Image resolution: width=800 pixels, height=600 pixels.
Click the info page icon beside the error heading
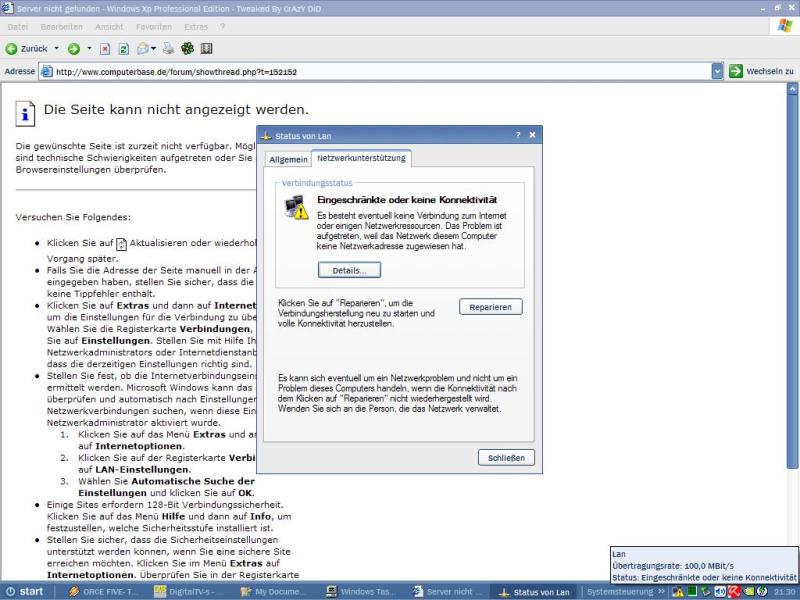coord(25,113)
